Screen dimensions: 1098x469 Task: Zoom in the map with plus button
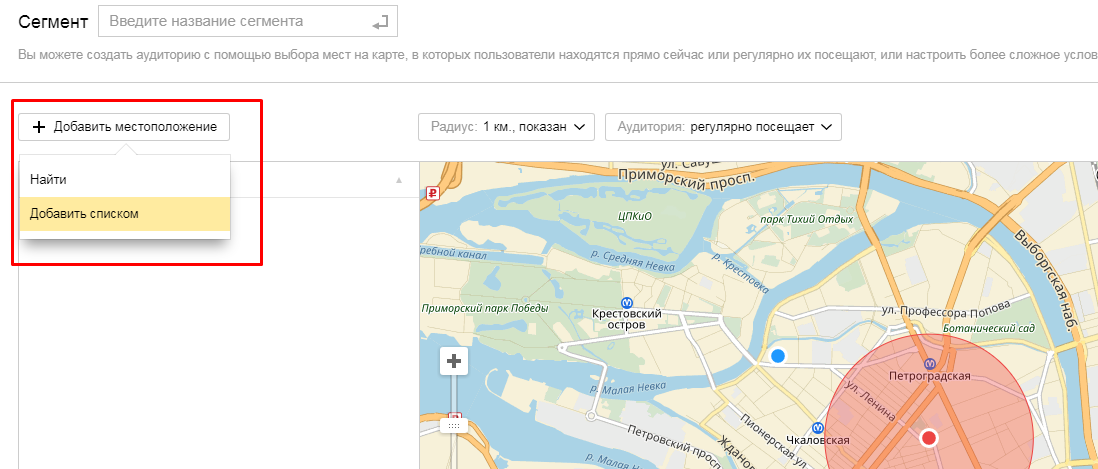pyautogui.click(x=455, y=360)
